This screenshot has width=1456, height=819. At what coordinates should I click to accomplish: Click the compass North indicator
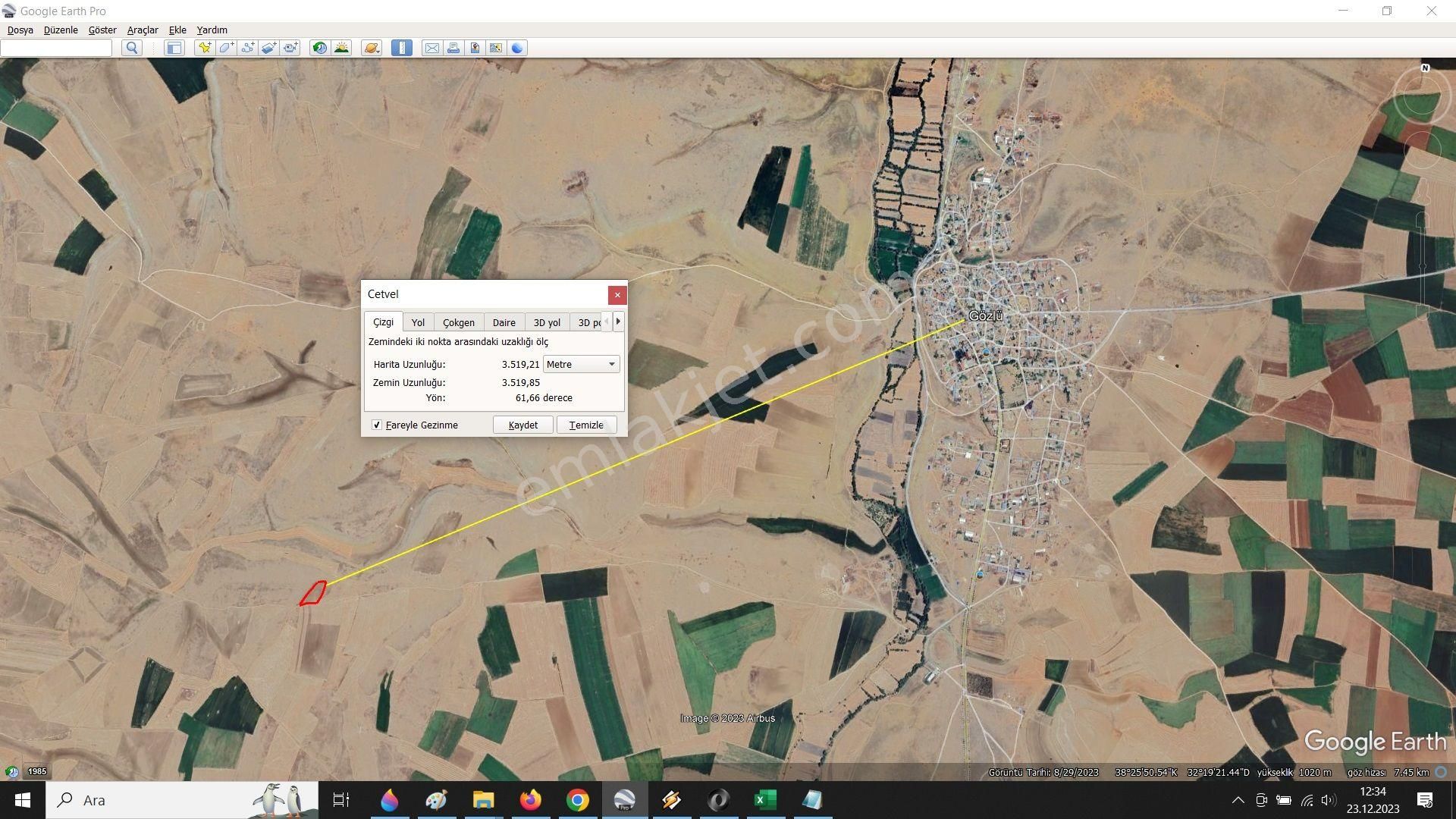coord(1425,68)
